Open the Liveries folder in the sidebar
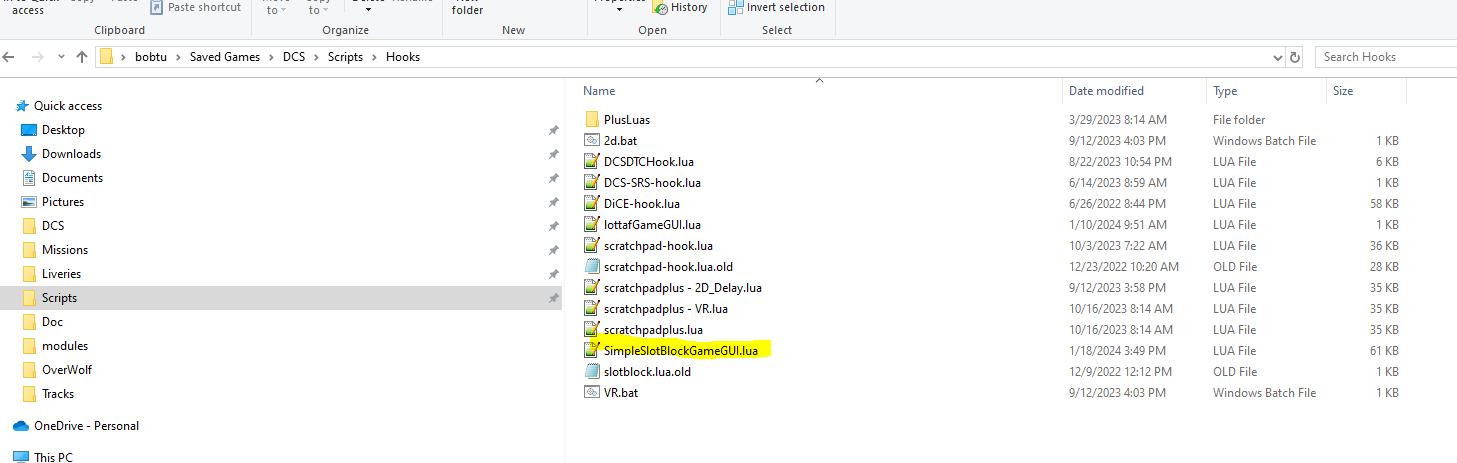 [x=61, y=274]
